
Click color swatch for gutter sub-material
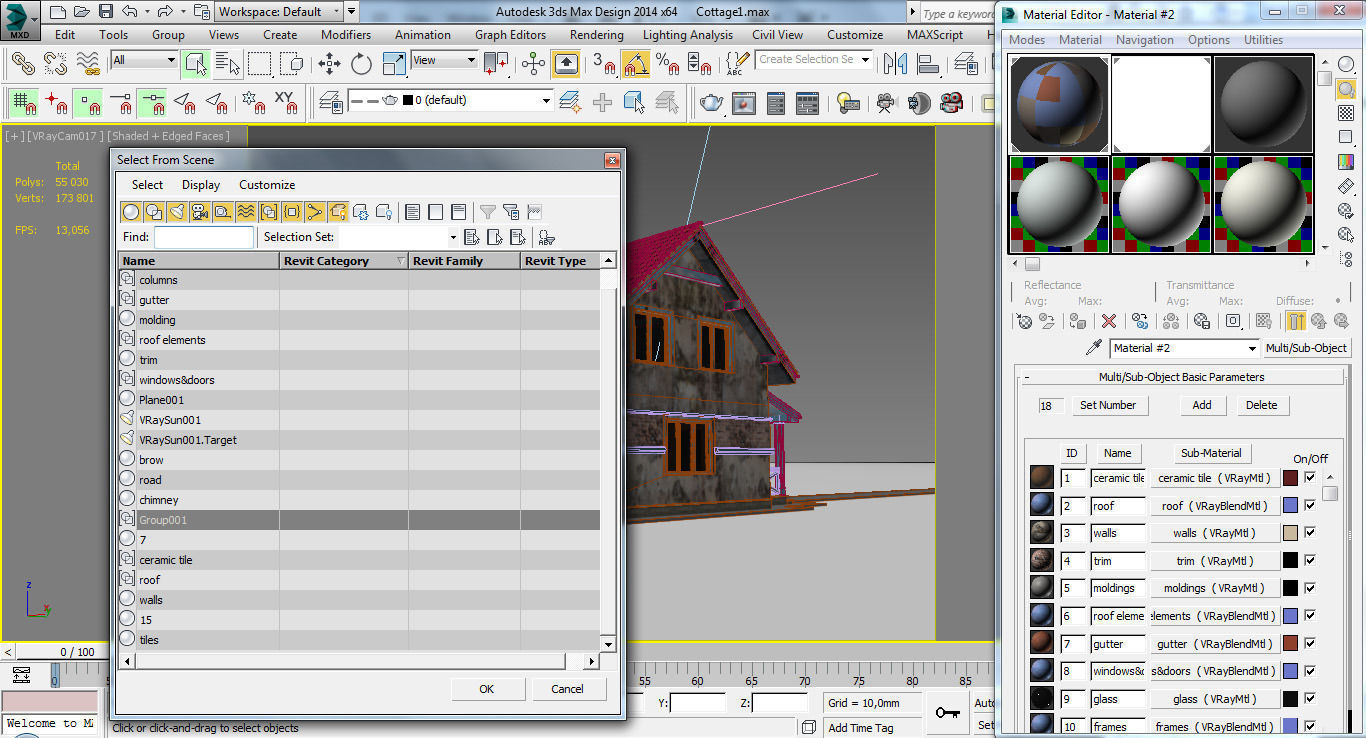point(1290,644)
